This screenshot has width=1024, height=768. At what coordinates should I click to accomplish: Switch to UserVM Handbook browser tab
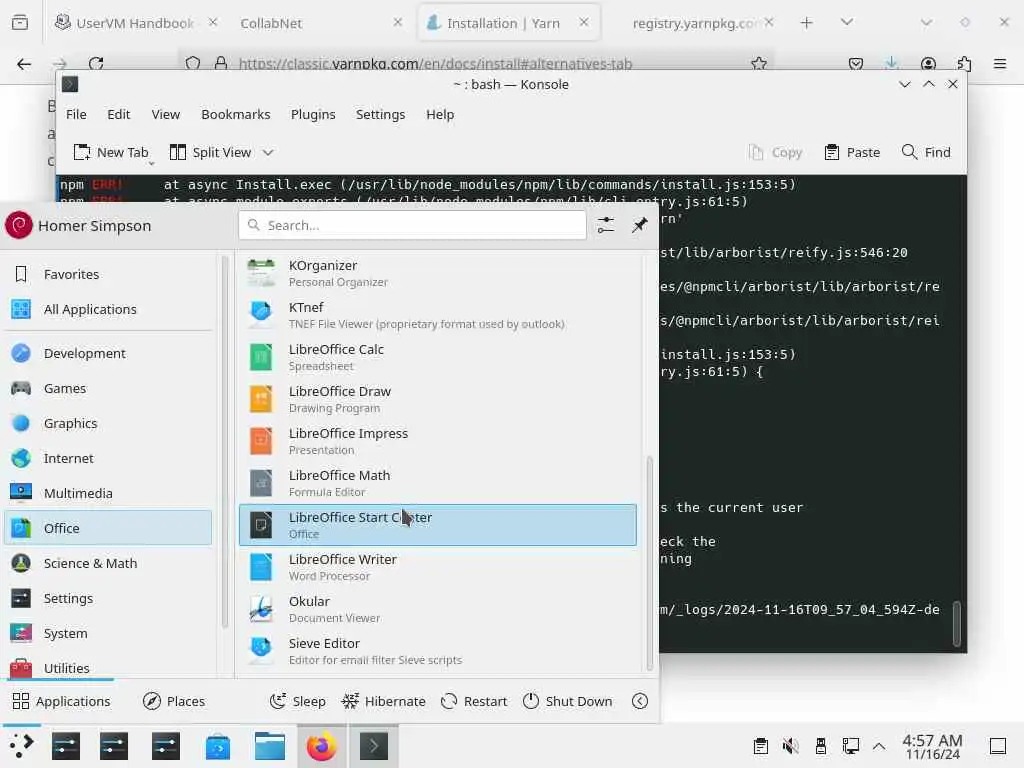pos(135,23)
